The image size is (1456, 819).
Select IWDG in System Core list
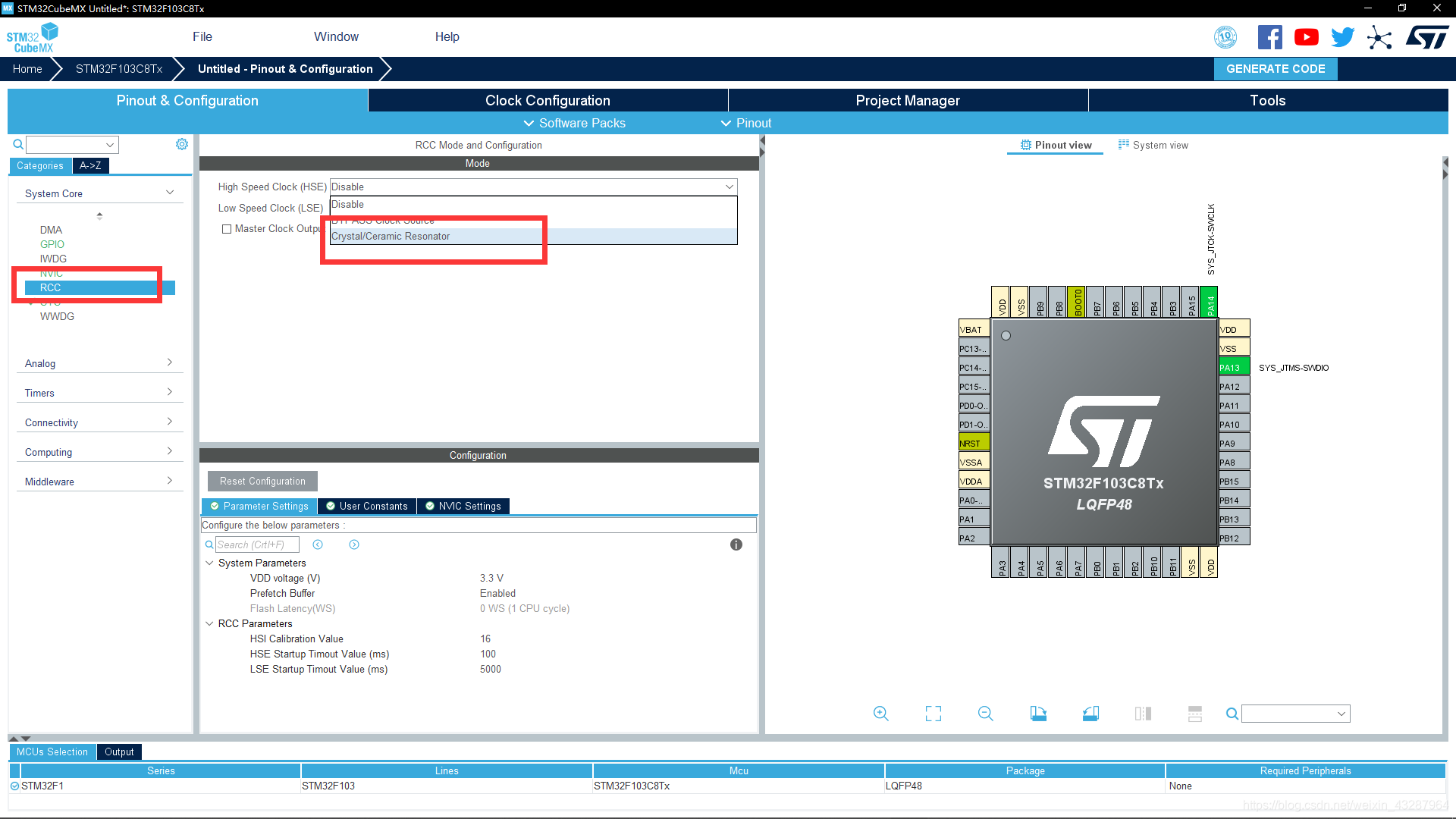53,259
